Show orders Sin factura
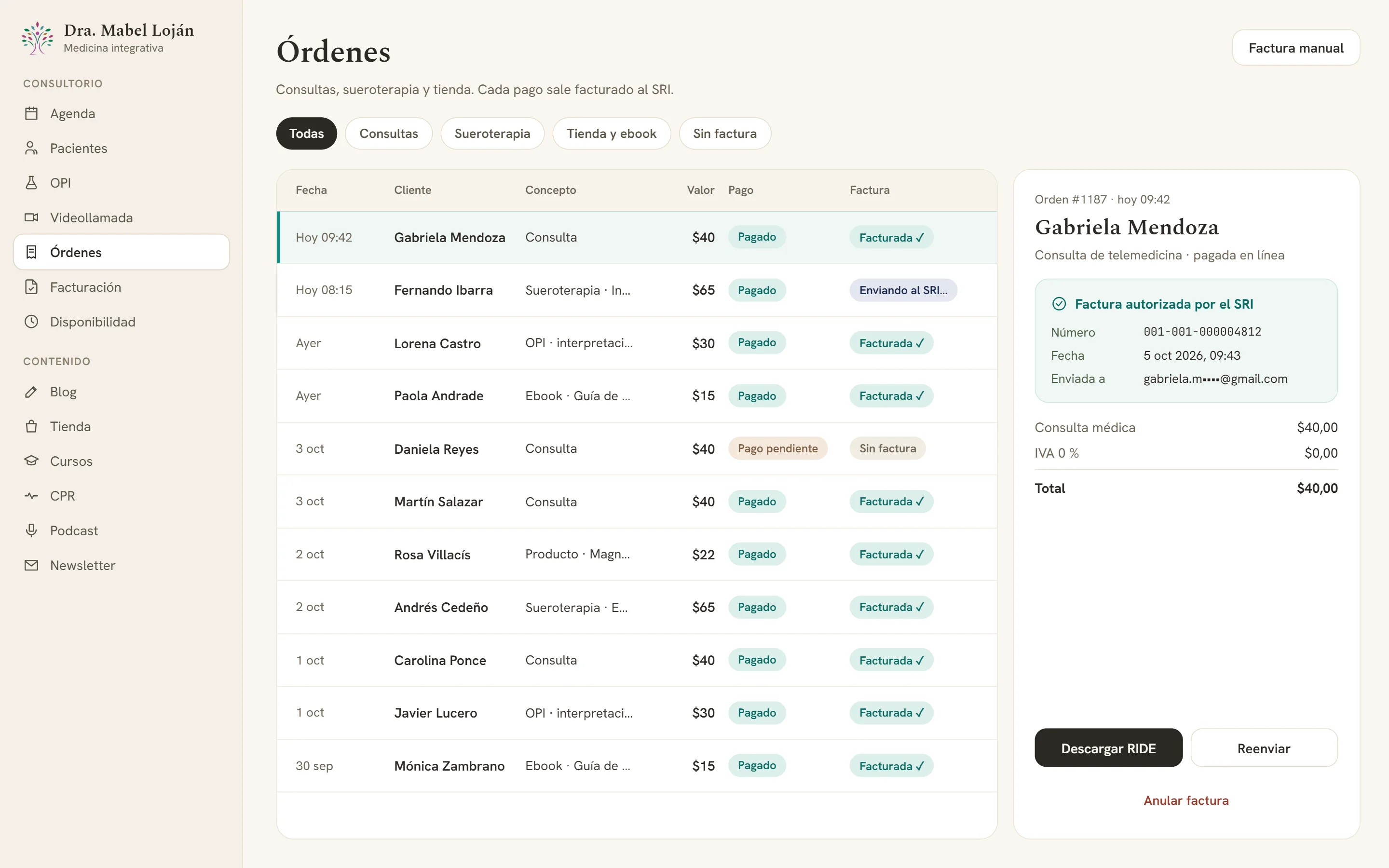This screenshot has height=868, width=1389. tap(724, 134)
